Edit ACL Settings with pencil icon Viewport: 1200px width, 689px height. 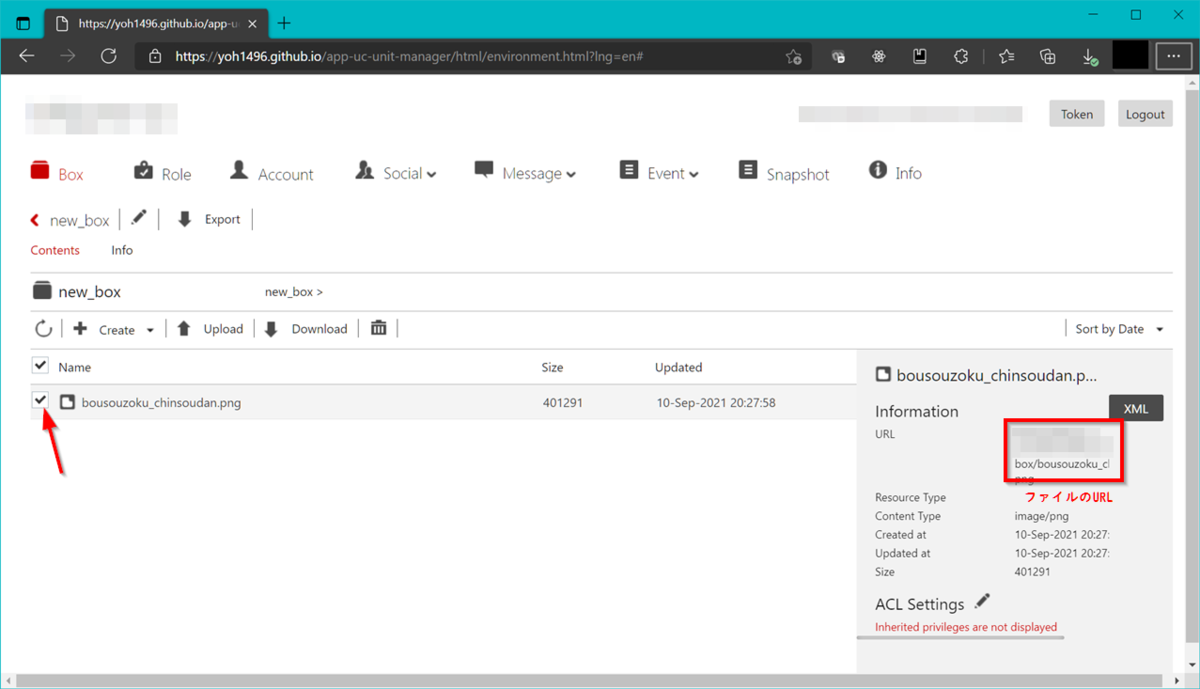[x=982, y=601]
